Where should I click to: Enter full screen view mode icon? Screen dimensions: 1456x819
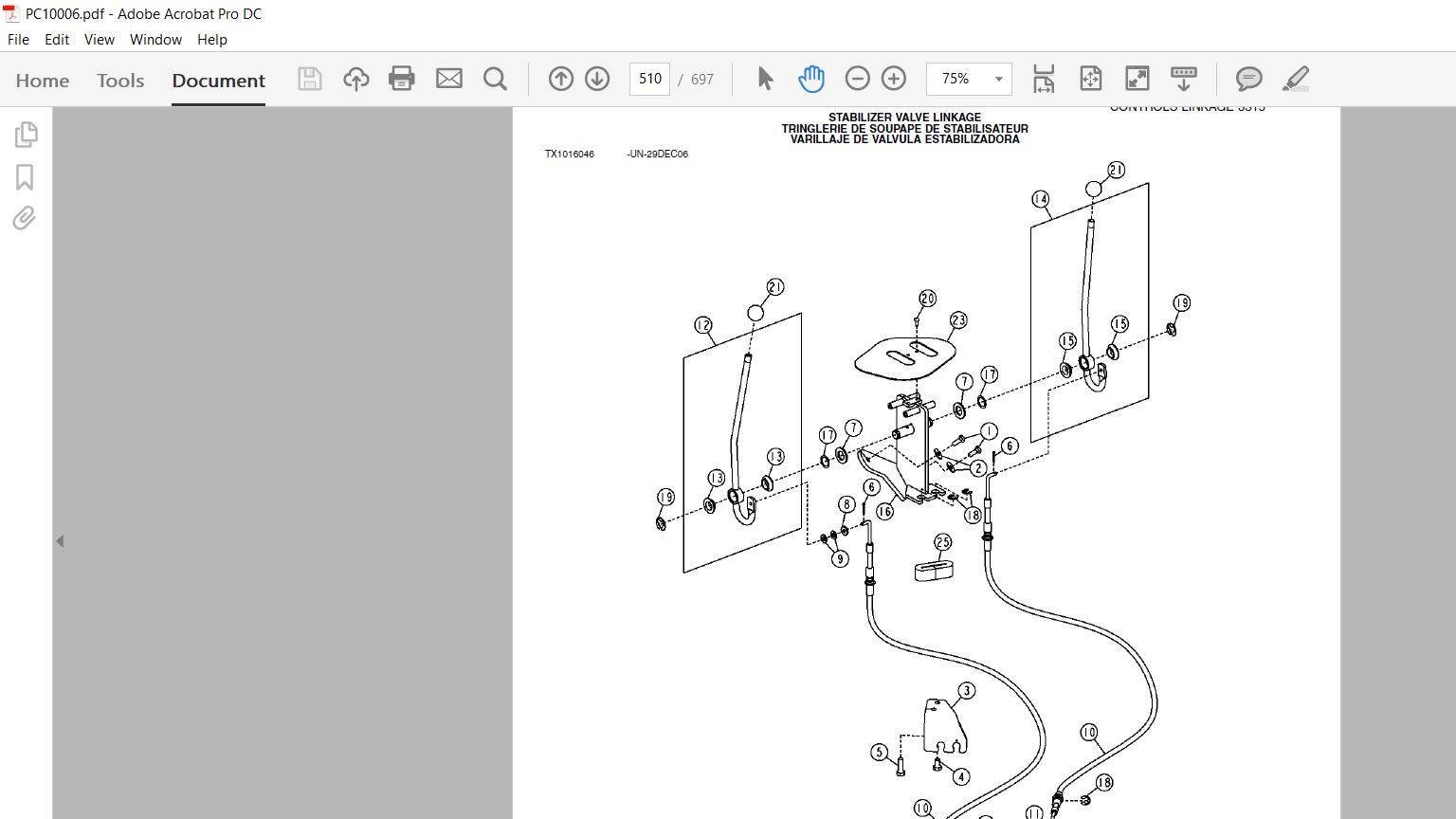(x=1137, y=79)
